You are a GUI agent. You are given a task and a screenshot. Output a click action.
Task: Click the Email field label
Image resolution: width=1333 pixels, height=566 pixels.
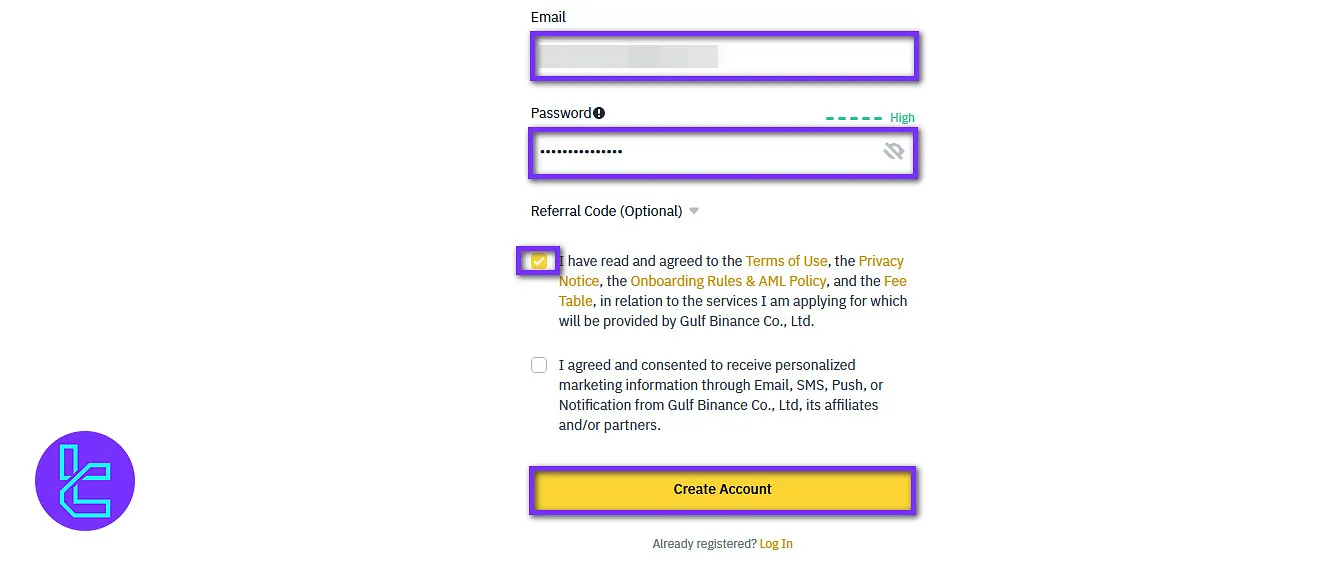(x=548, y=17)
